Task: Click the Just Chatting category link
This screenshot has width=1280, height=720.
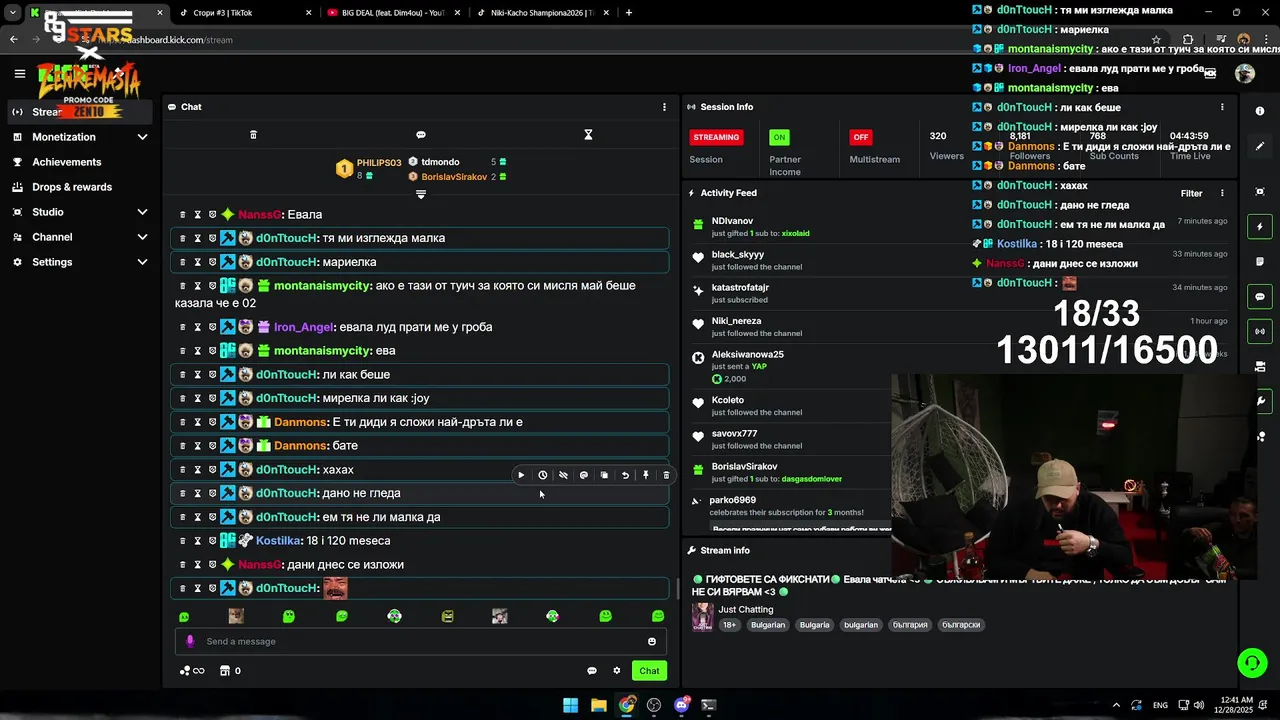Action: point(746,609)
